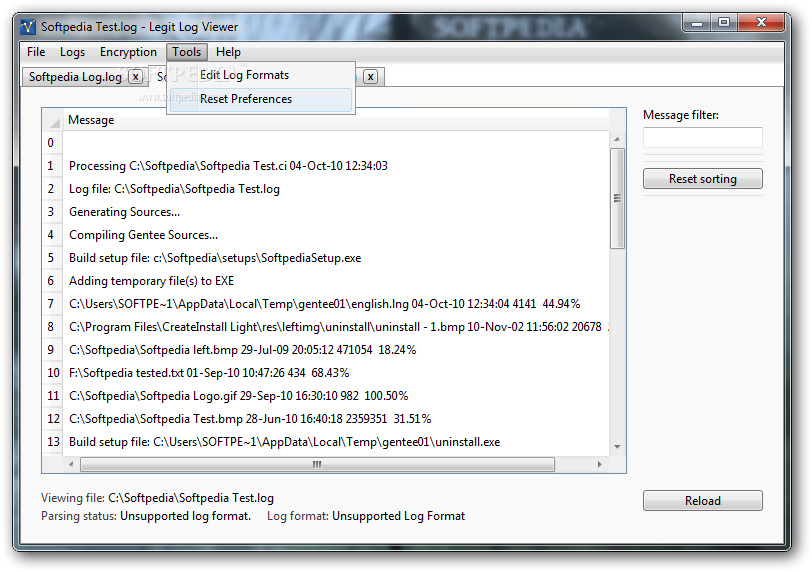
Task: Select the 'F:\Softpedia tested.txt' row
Action: (336, 373)
